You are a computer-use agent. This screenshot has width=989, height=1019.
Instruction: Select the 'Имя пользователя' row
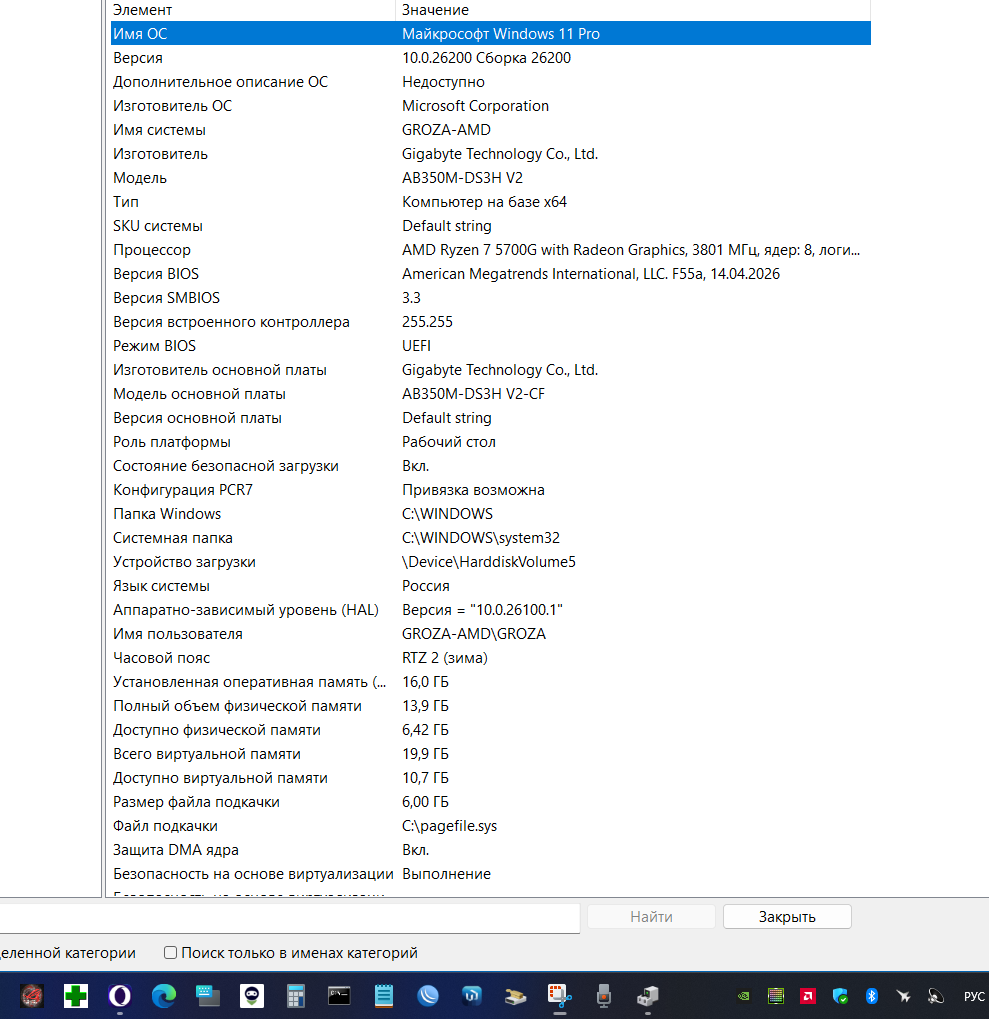[491, 635]
